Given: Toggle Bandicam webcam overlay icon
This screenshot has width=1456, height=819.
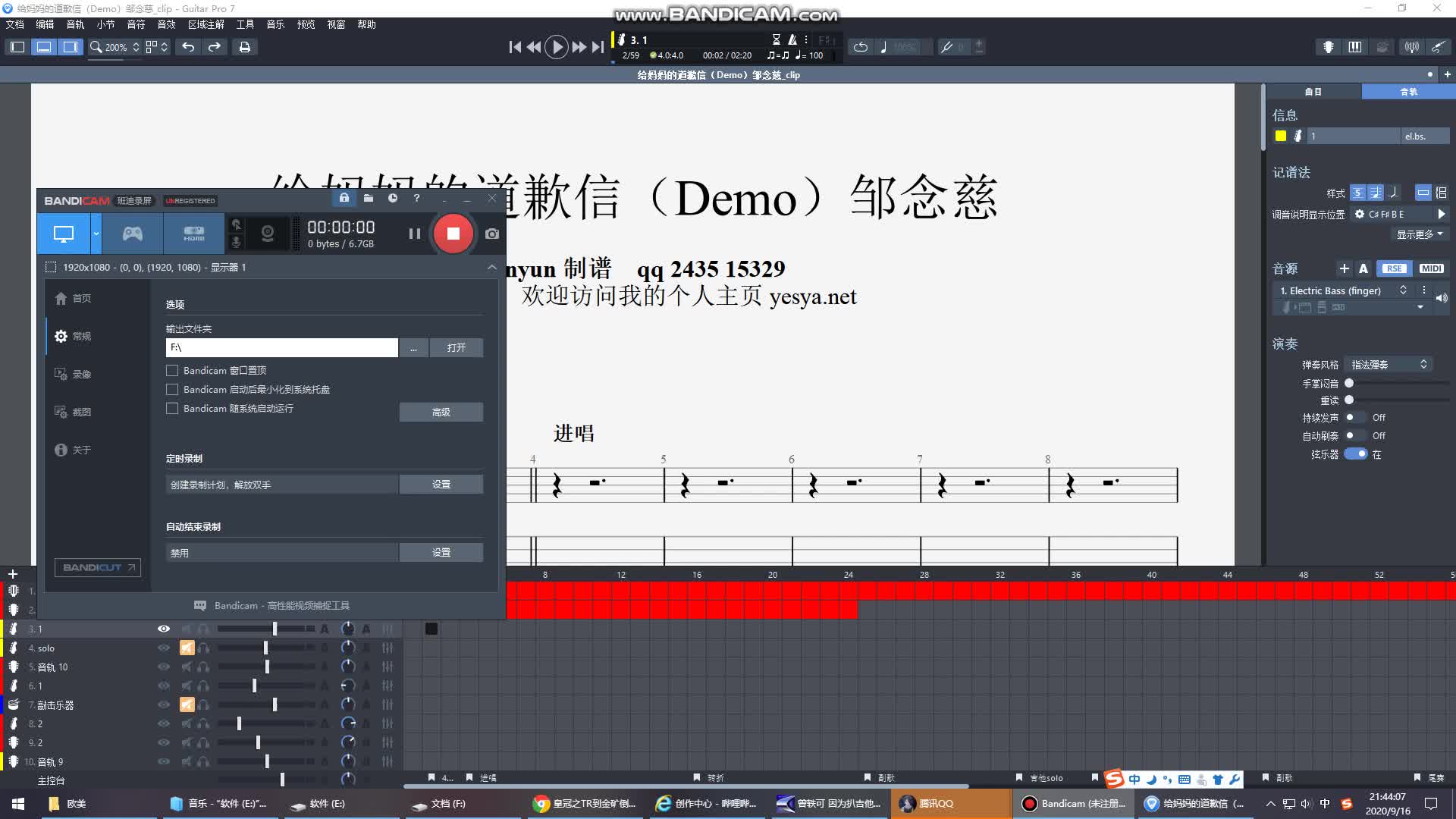Looking at the screenshot, I should (267, 234).
